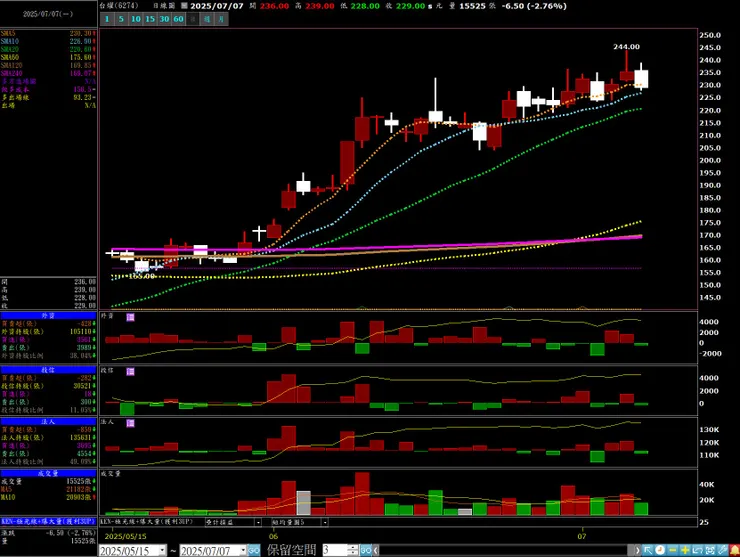Screen dimensions: 740x557
Task: Open the purple settings icon in 外資 panel
Action: click(x=130, y=317)
